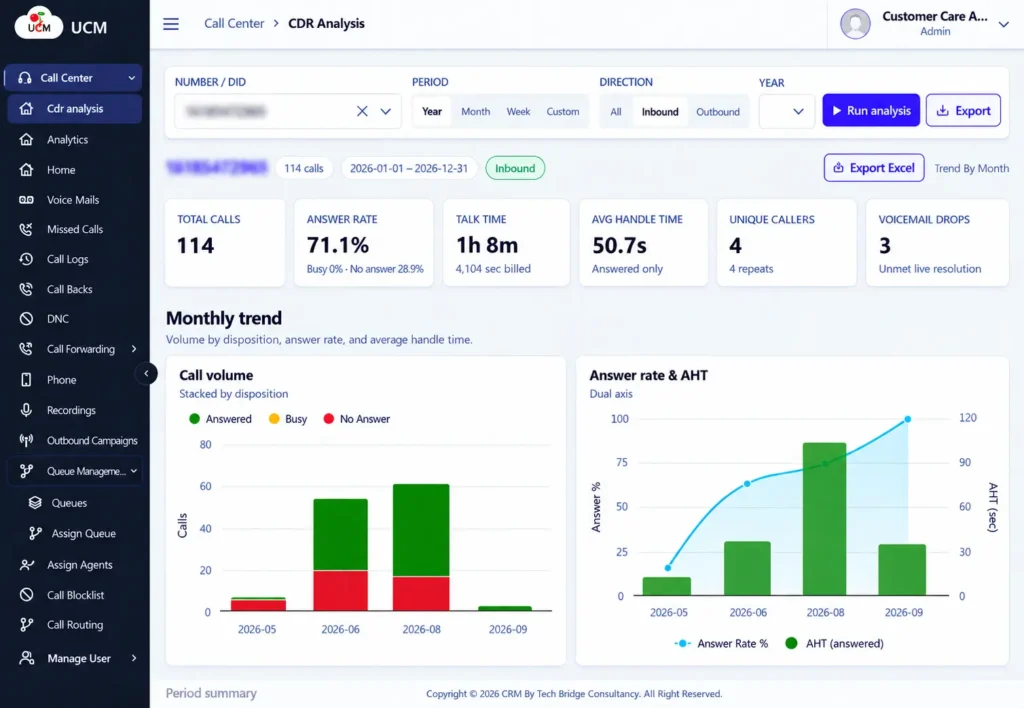Open the Call Routing icon
The width and height of the screenshot is (1024, 708).
point(26,625)
